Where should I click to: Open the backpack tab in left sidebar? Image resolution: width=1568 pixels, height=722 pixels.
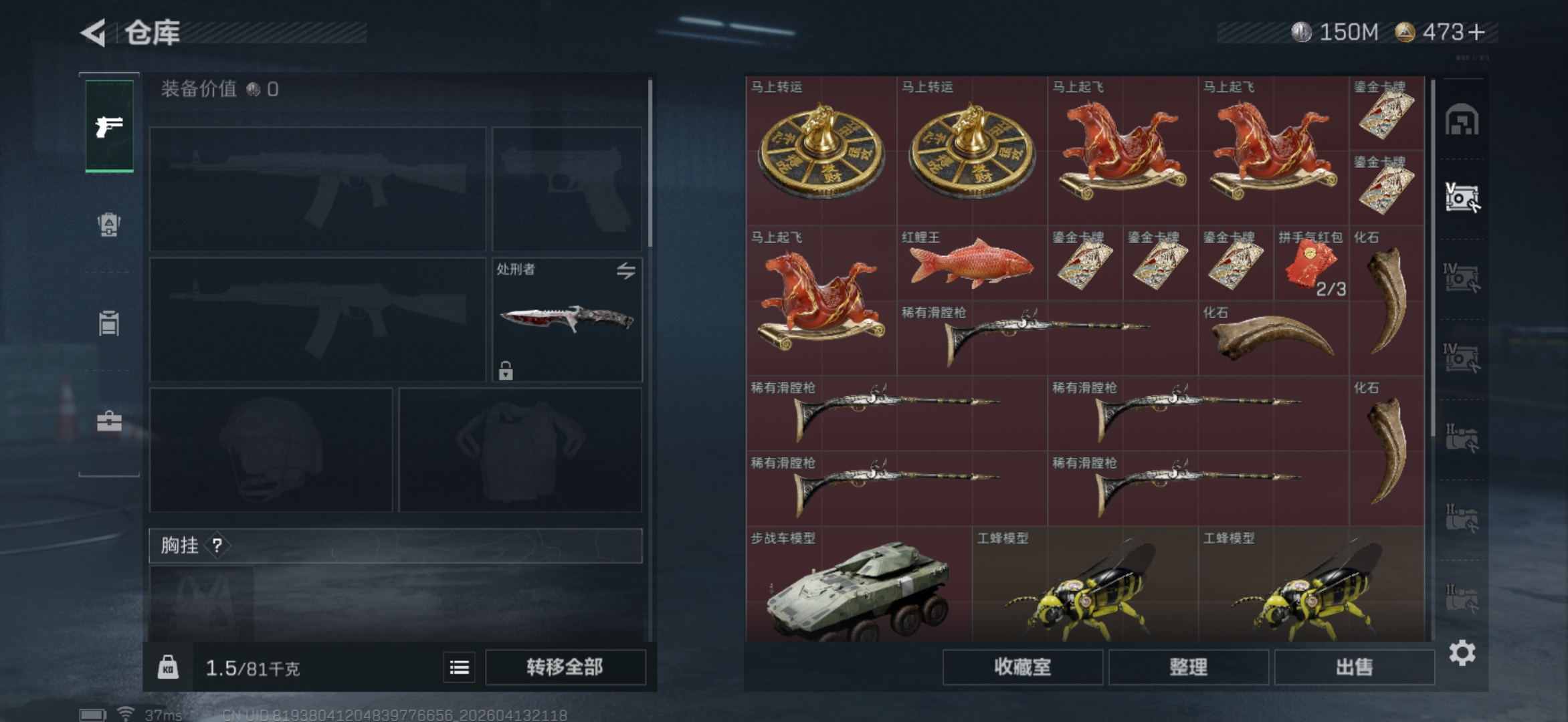(x=108, y=225)
